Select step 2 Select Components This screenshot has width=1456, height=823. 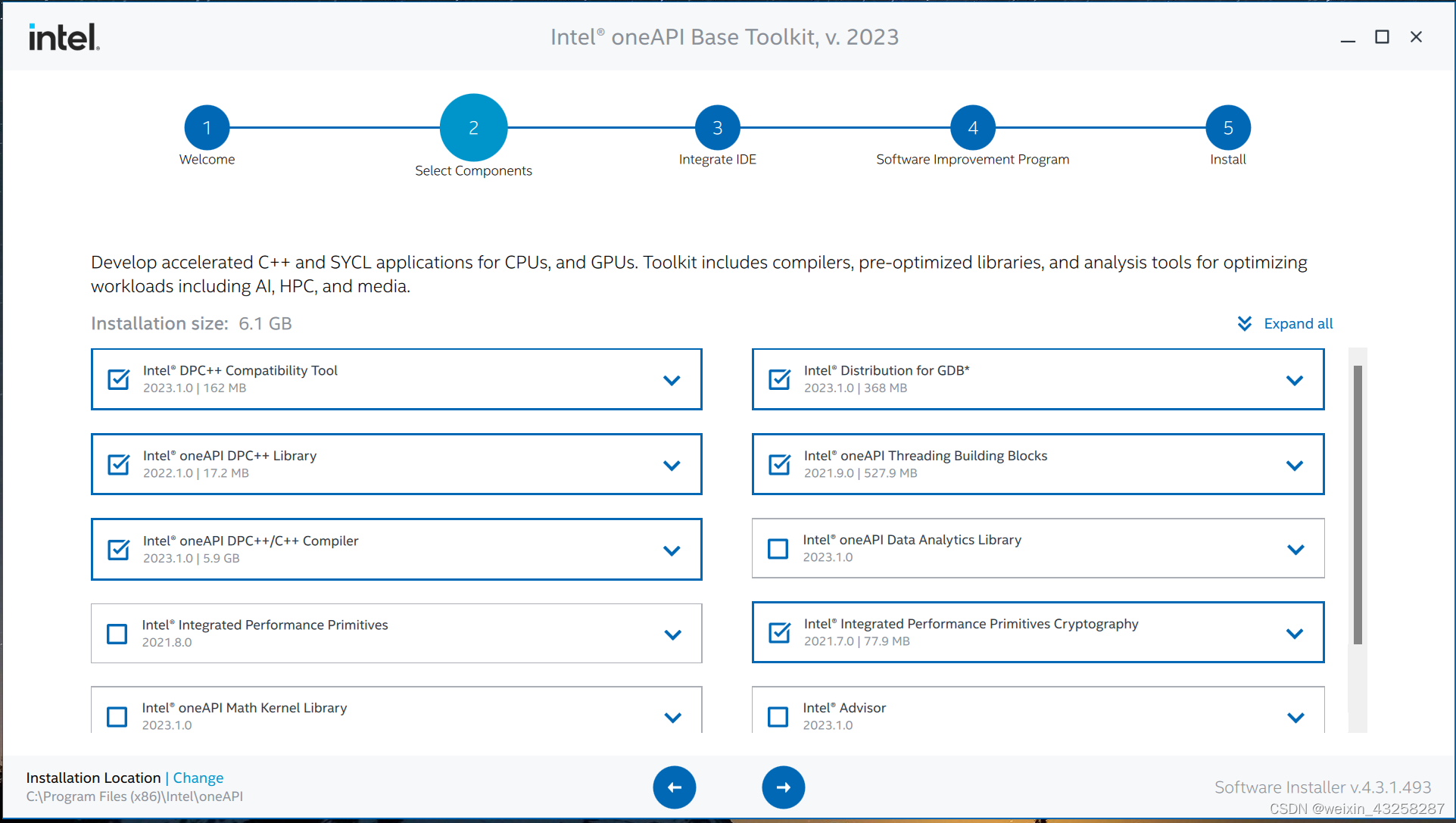pos(473,128)
